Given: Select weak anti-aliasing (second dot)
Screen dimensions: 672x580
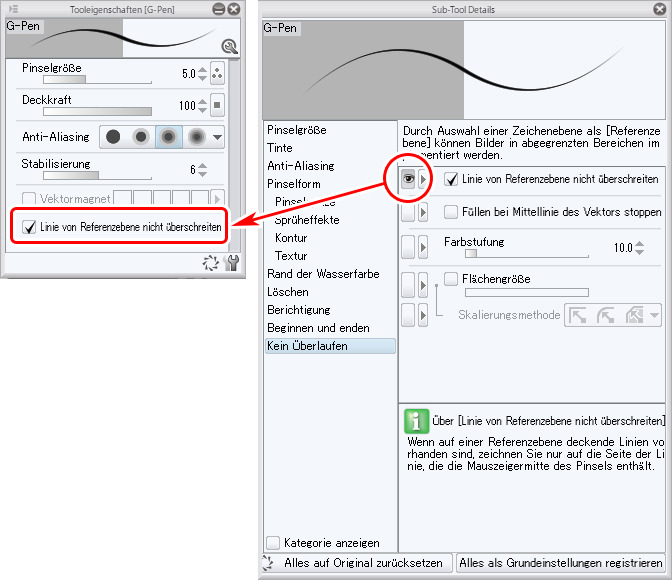Looking at the screenshot, I should [141, 137].
